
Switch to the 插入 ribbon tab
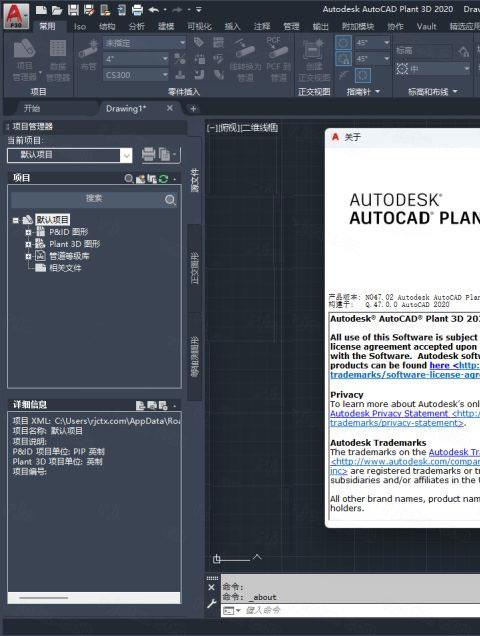(x=232, y=27)
